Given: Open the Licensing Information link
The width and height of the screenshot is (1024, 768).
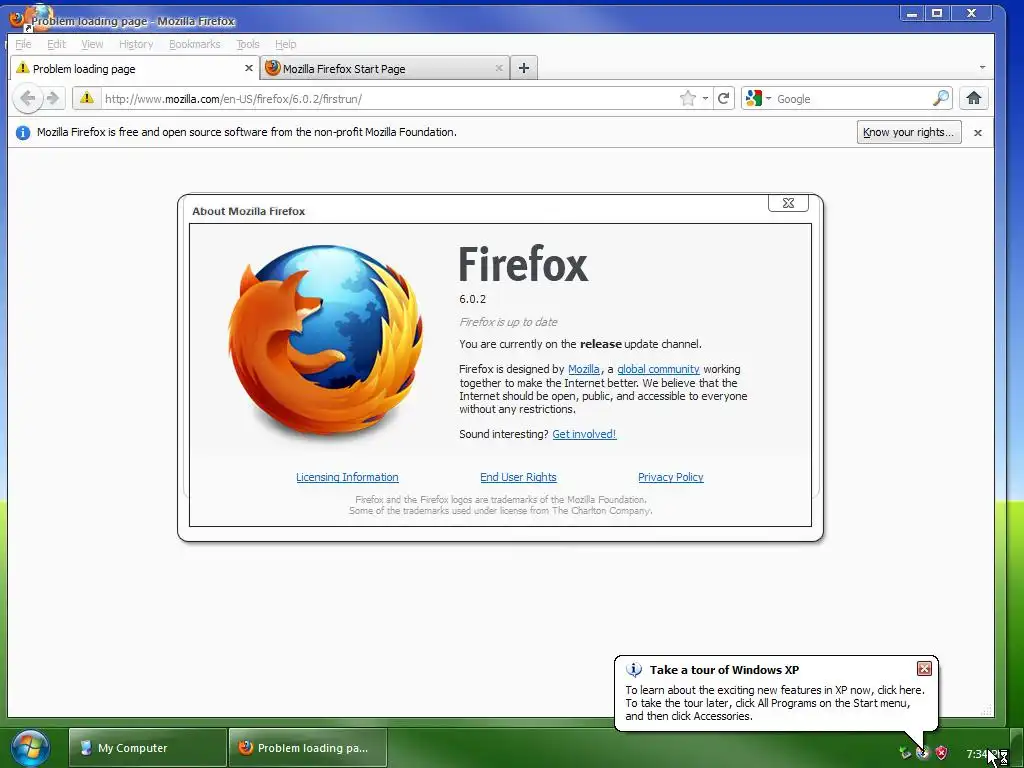Looking at the screenshot, I should [x=347, y=477].
